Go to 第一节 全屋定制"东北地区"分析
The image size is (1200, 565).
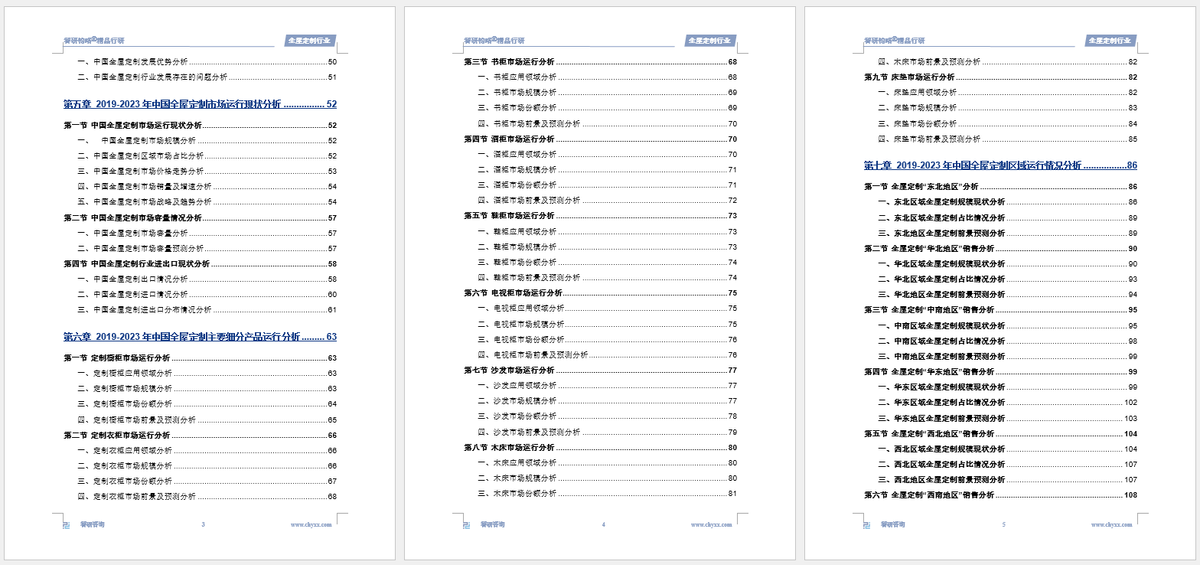point(1000,187)
